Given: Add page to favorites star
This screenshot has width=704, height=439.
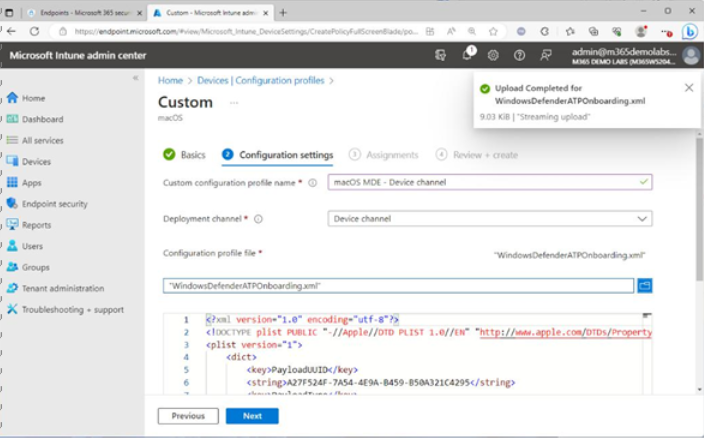Looking at the screenshot, I should click(493, 31).
